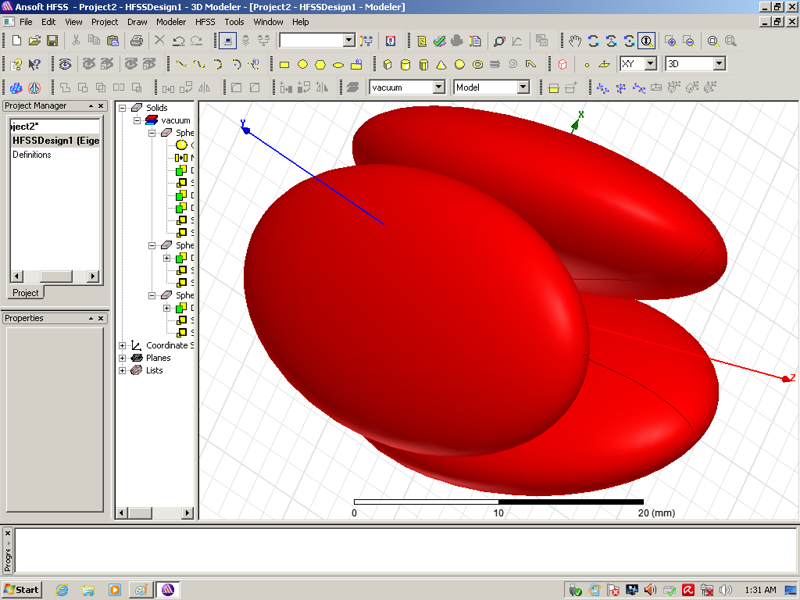This screenshot has width=800, height=600.
Task: Toggle the active view selection mode button
Action: (x=228, y=41)
